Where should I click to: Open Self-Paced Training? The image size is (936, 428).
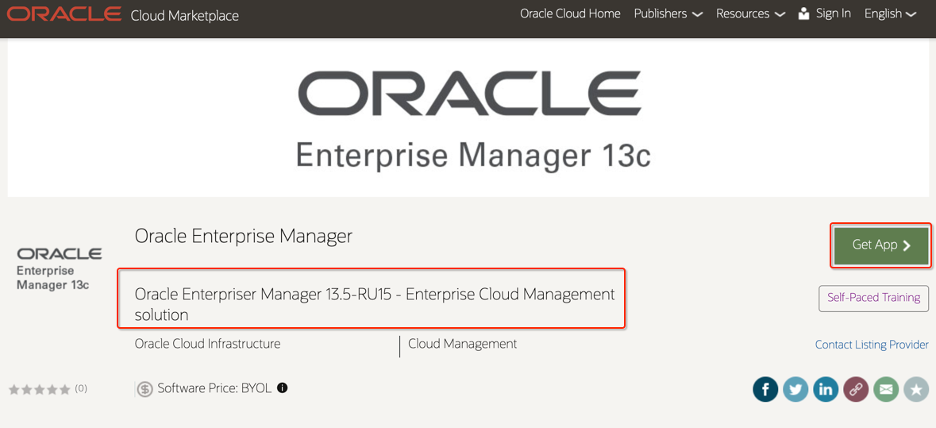[x=873, y=298]
